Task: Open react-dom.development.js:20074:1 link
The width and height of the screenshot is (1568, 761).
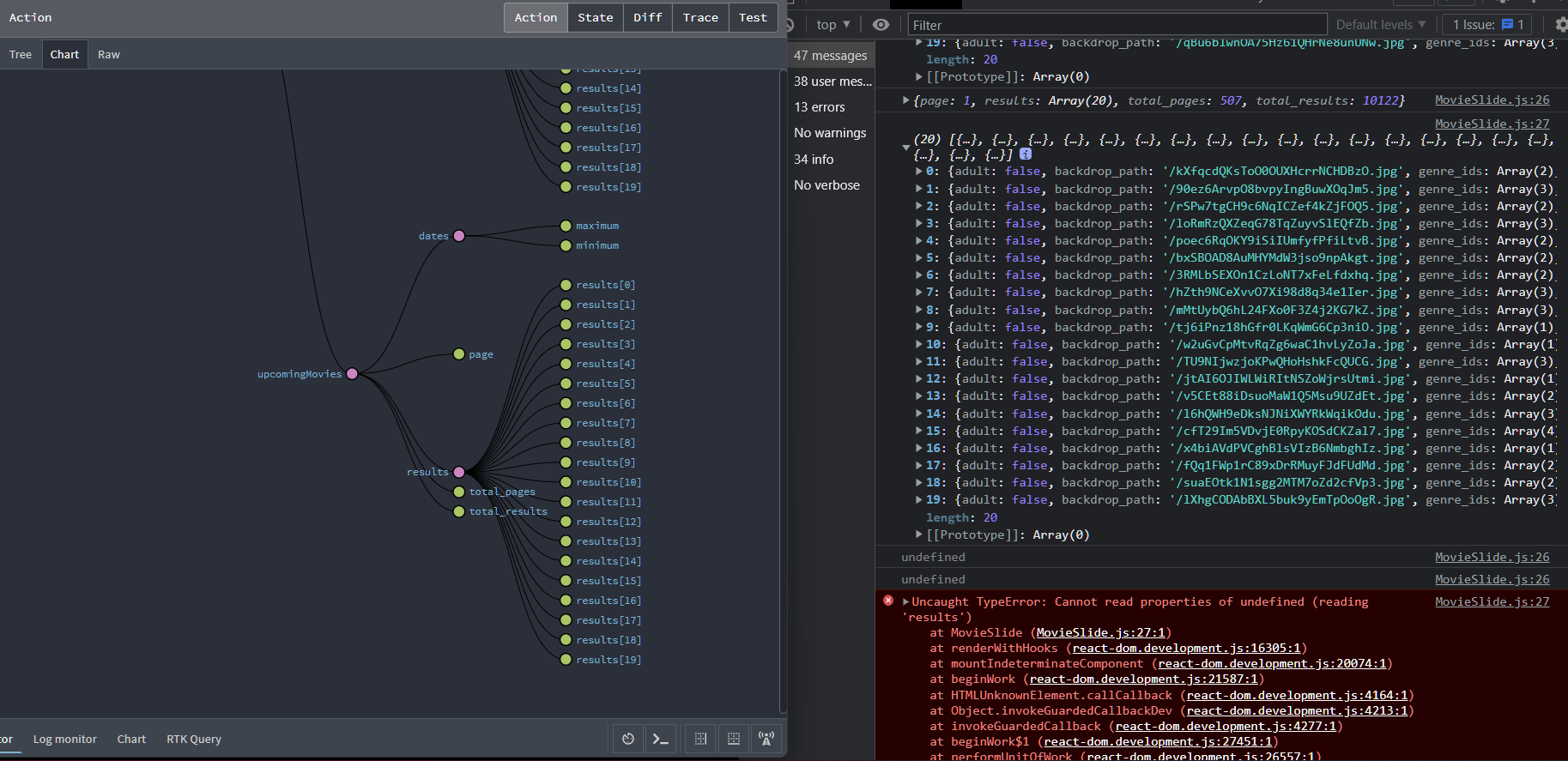Action: (x=1272, y=663)
